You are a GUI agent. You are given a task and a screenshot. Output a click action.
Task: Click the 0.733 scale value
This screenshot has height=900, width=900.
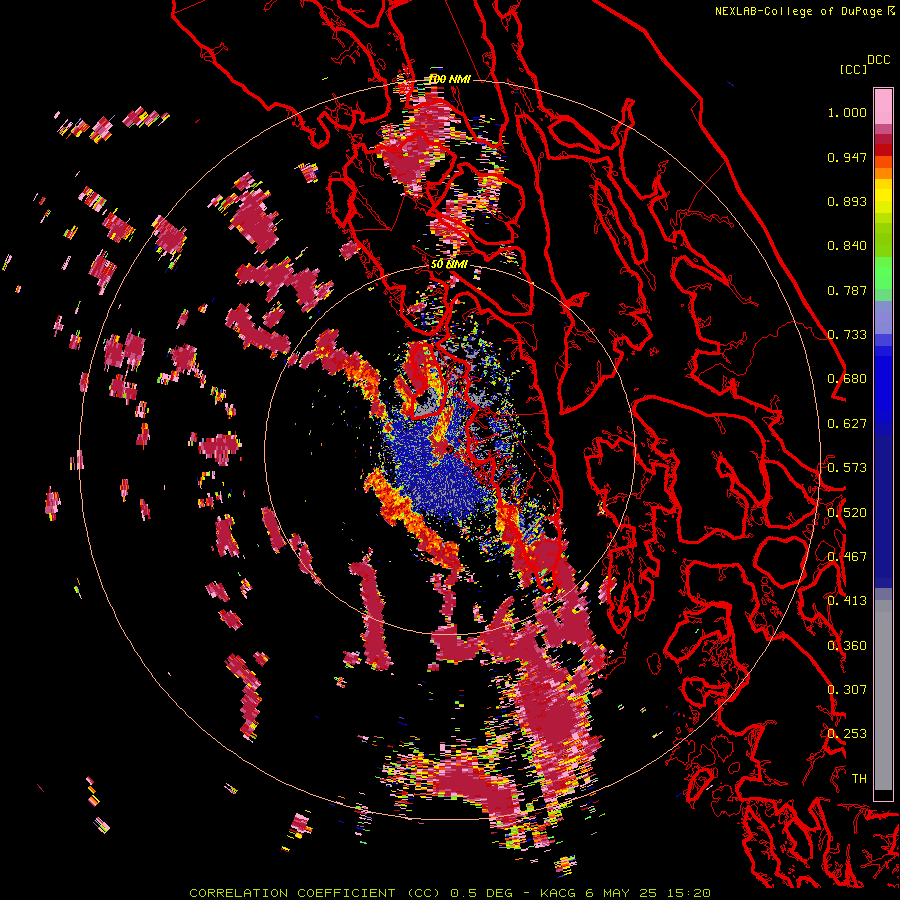[847, 335]
